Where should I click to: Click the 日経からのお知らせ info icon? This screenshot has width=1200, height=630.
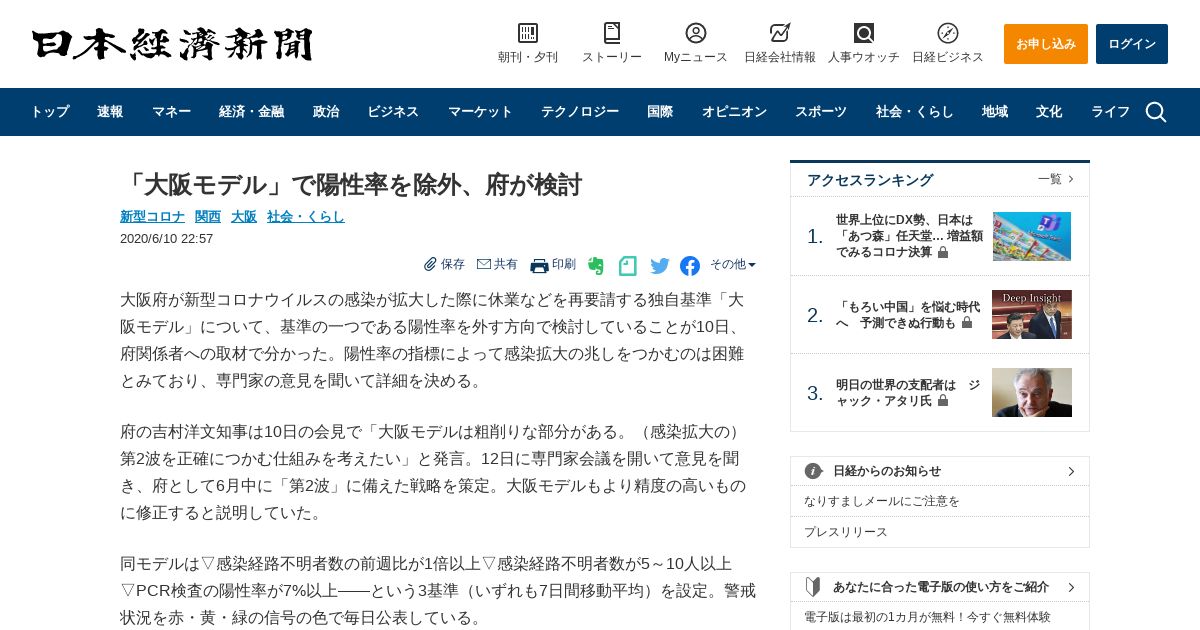813,471
